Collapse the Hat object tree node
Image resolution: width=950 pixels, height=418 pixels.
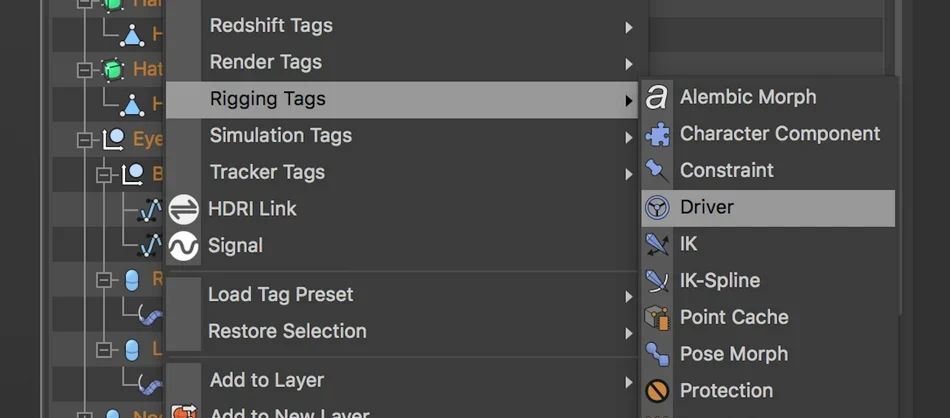tap(85, 70)
